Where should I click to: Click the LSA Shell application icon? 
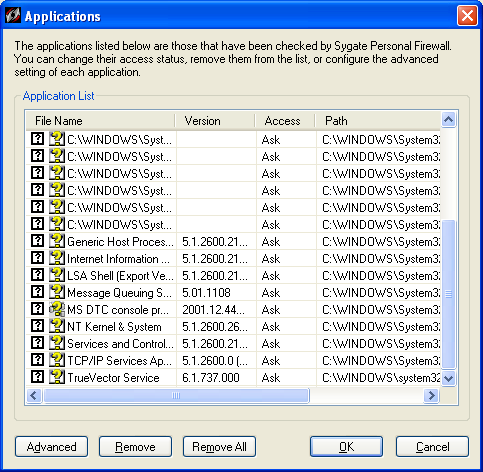[x=57, y=275]
